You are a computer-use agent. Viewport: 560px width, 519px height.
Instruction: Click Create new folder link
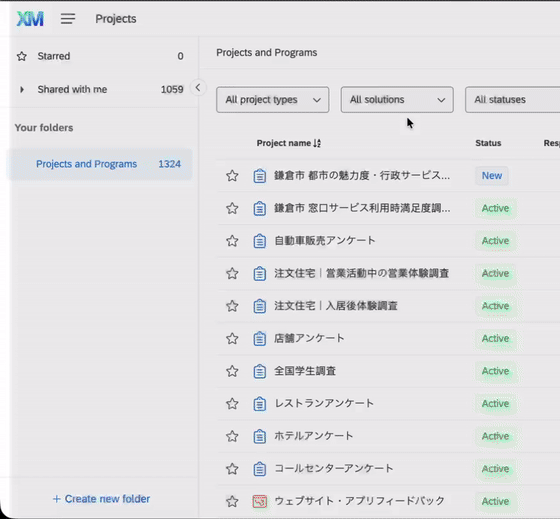coord(101,499)
